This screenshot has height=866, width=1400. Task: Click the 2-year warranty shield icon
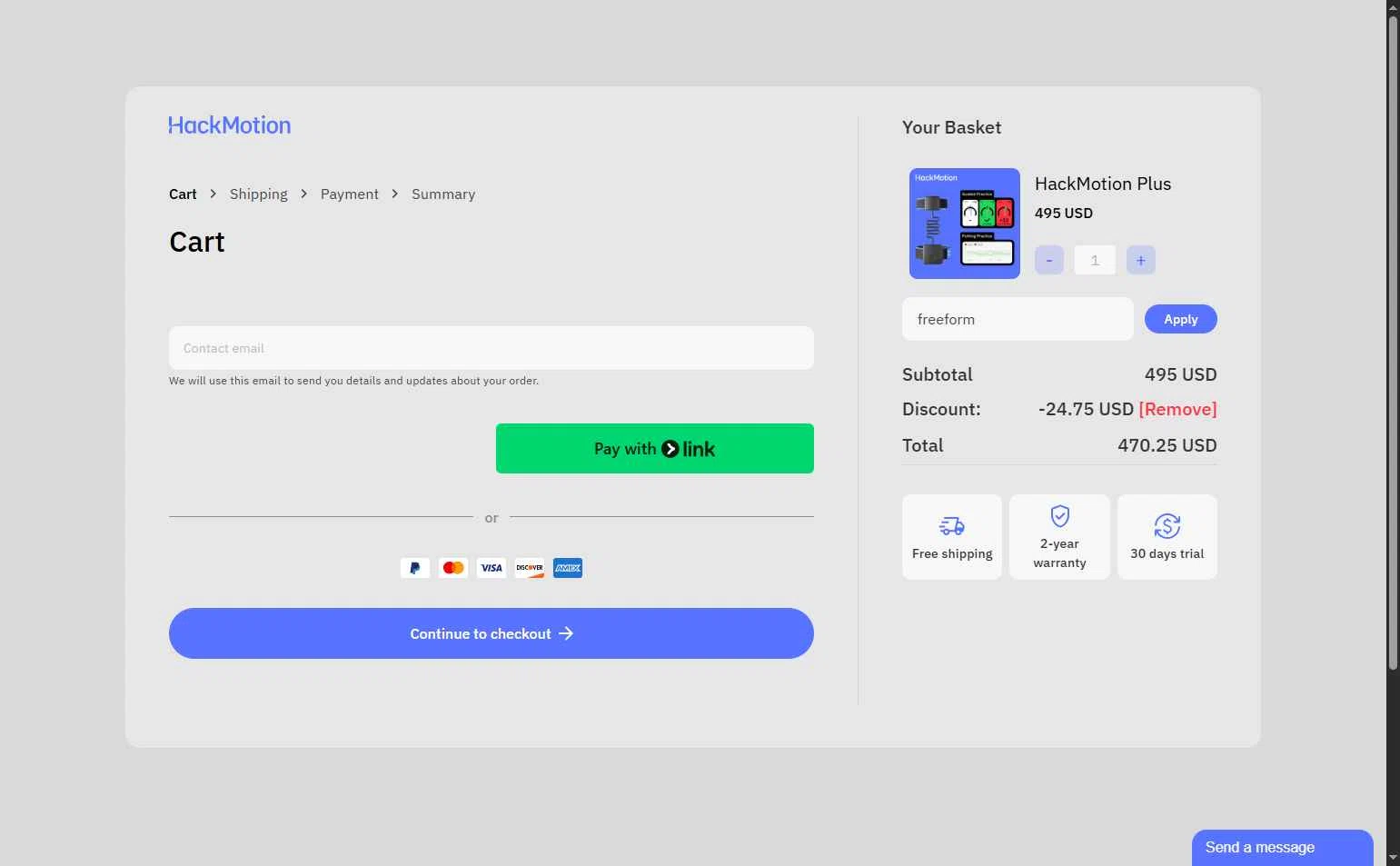pos(1060,516)
